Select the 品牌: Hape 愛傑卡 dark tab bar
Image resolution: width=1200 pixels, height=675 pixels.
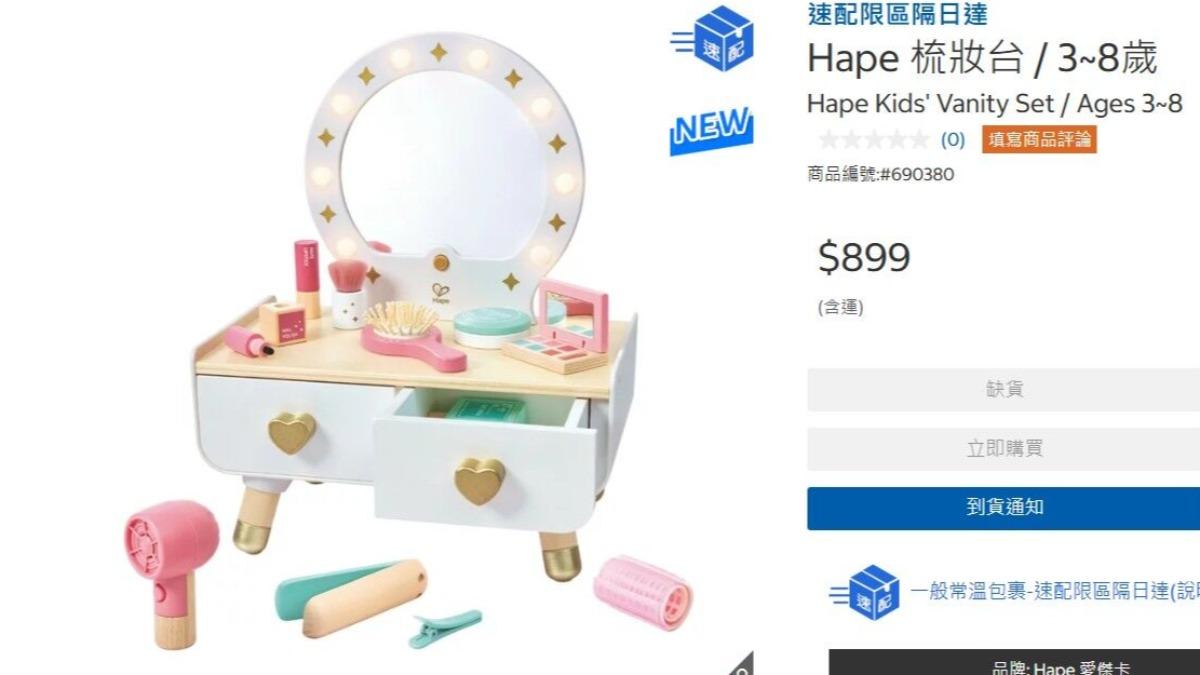pos(1014,663)
